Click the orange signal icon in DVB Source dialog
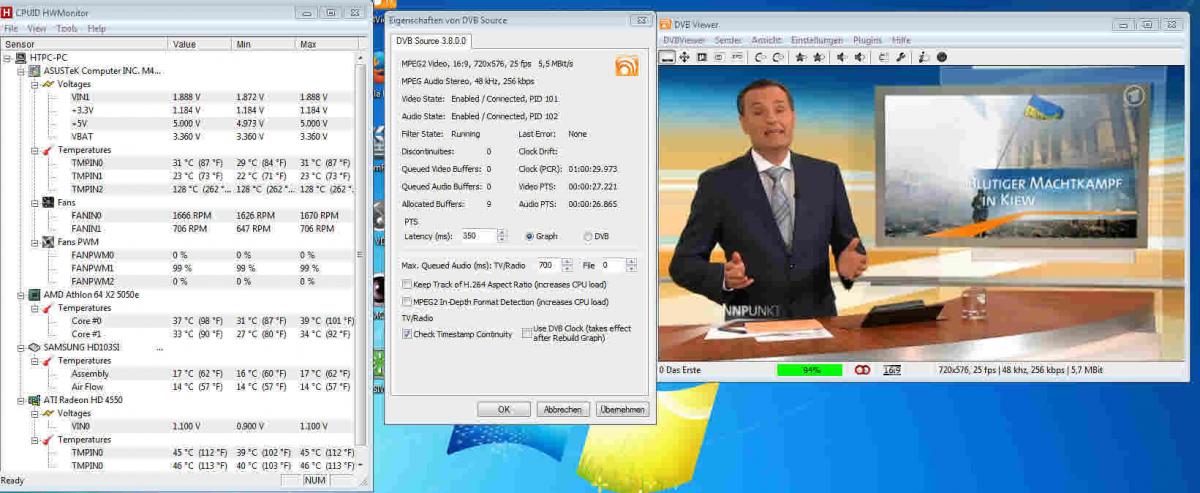The image size is (1200, 493). click(x=627, y=67)
